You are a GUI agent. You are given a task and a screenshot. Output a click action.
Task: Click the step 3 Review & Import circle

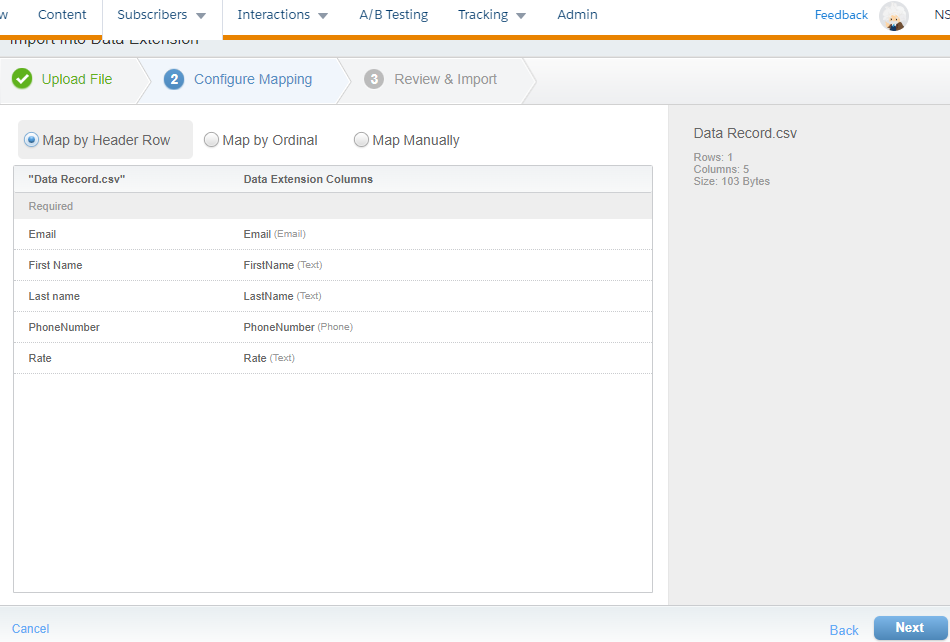click(x=374, y=79)
